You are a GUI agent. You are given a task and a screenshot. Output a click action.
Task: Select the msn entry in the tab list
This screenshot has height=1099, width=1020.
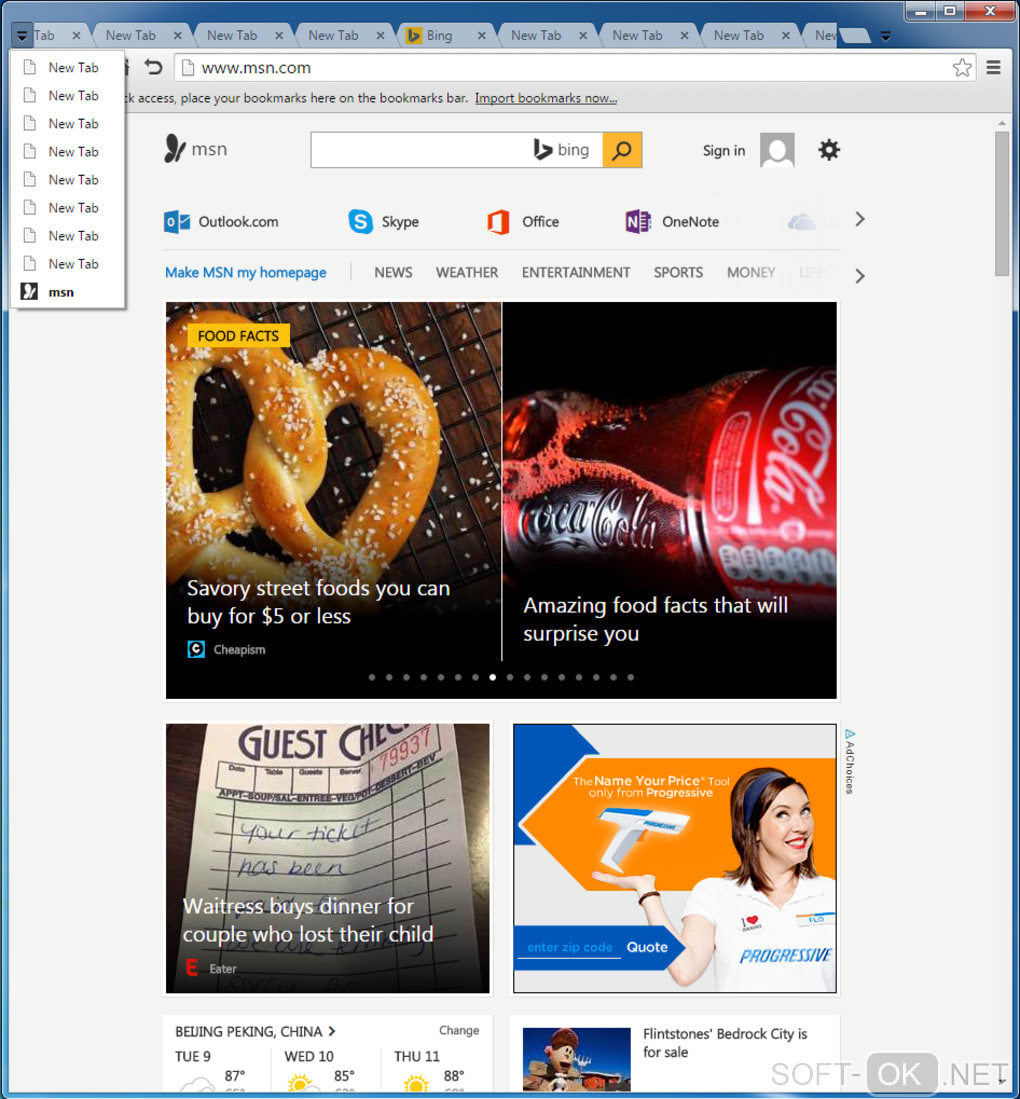[68, 292]
